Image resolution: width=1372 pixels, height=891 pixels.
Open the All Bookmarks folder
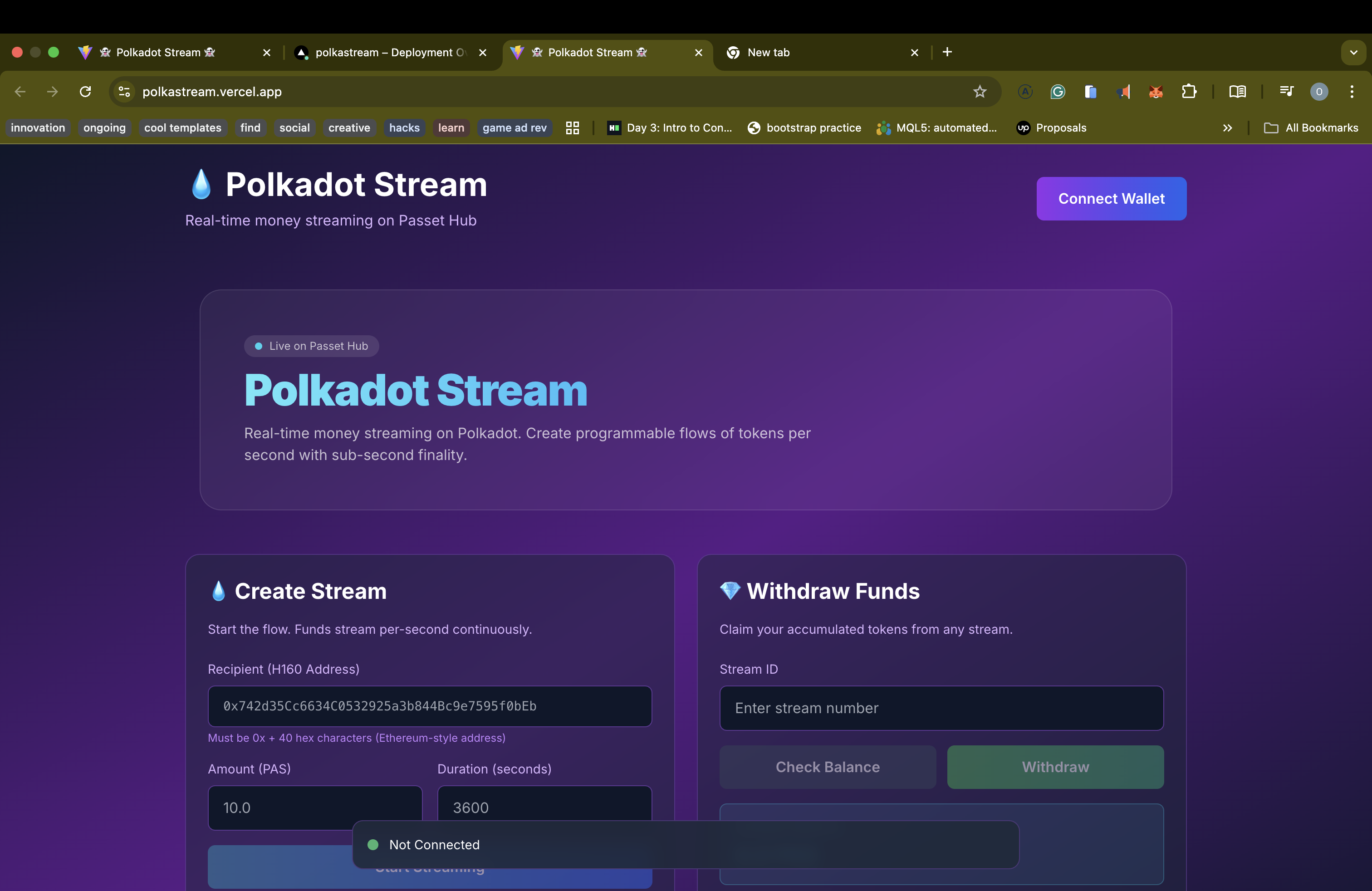point(1311,128)
